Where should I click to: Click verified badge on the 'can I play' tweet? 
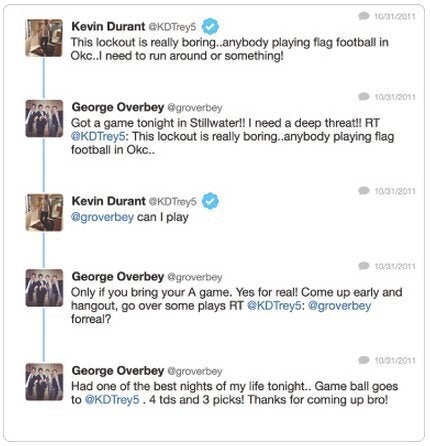(210, 201)
